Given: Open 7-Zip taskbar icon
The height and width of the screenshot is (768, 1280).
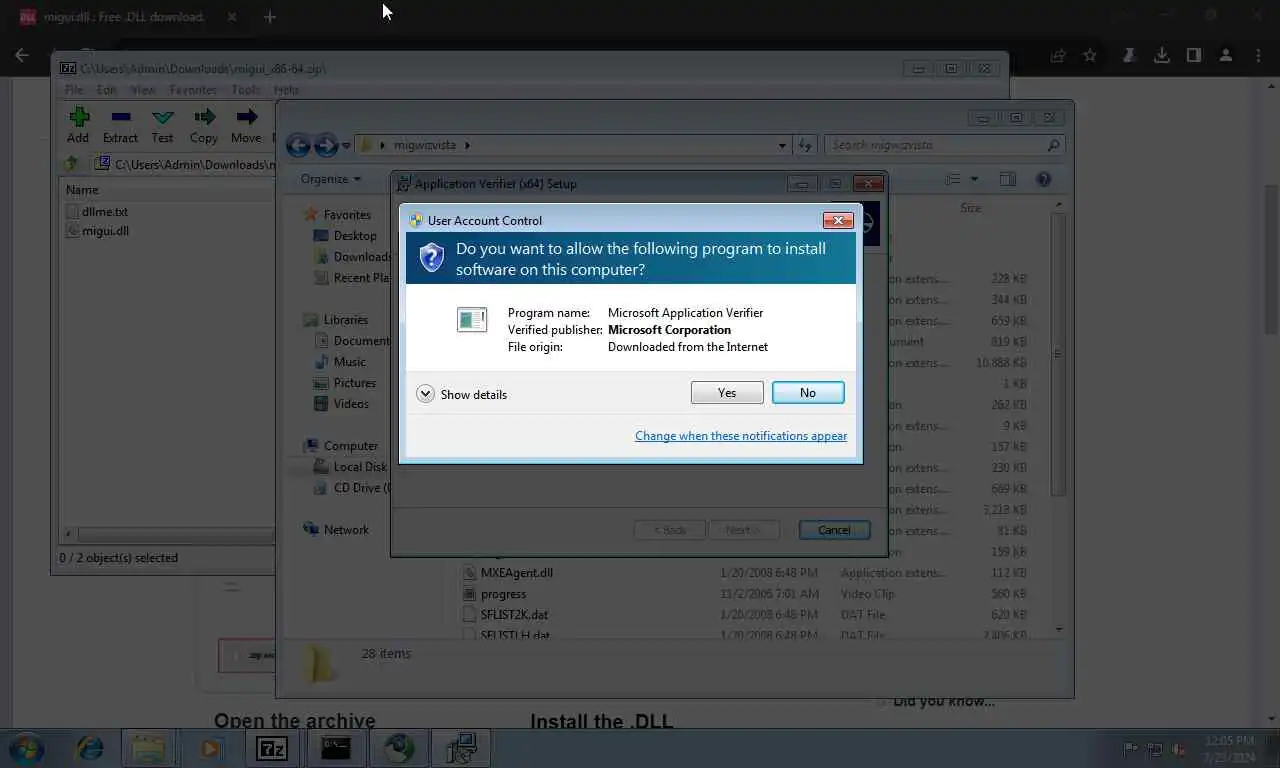Looking at the screenshot, I should [x=273, y=748].
